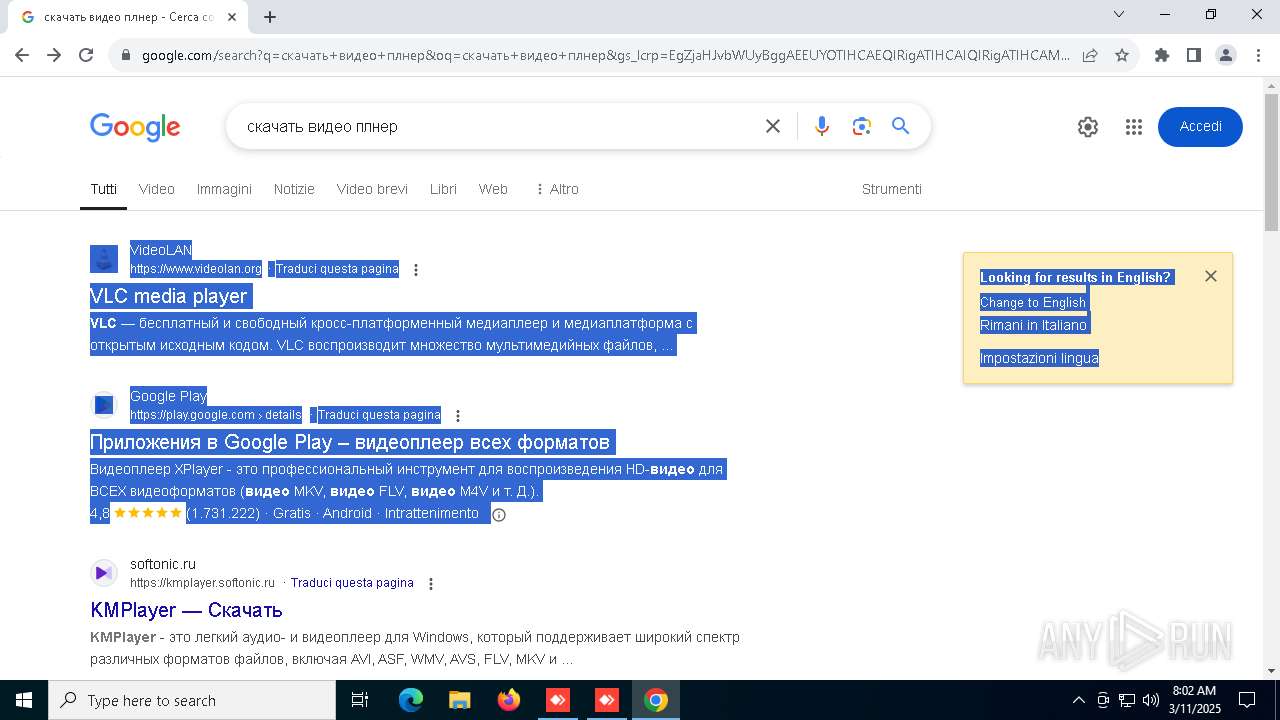Open options for the Google Play result

[x=458, y=416]
